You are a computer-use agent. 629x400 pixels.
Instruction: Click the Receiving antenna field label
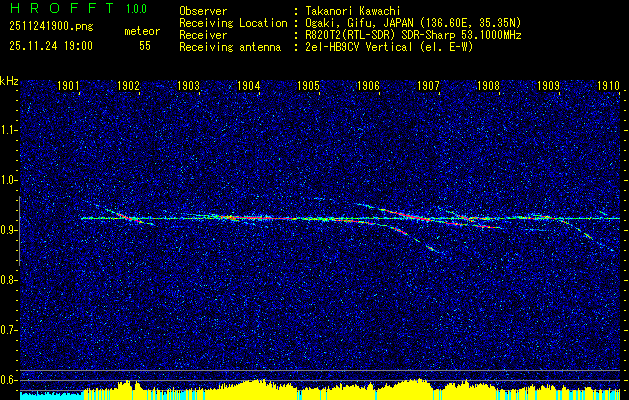[x=230, y=47]
